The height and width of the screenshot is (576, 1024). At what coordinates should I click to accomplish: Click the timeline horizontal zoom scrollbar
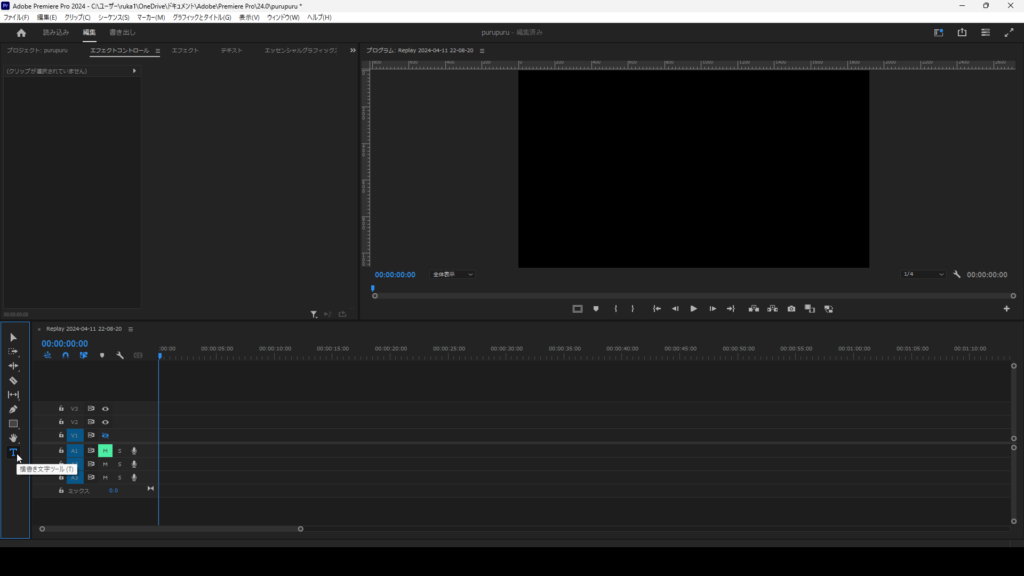pyautogui.click(x=171, y=529)
